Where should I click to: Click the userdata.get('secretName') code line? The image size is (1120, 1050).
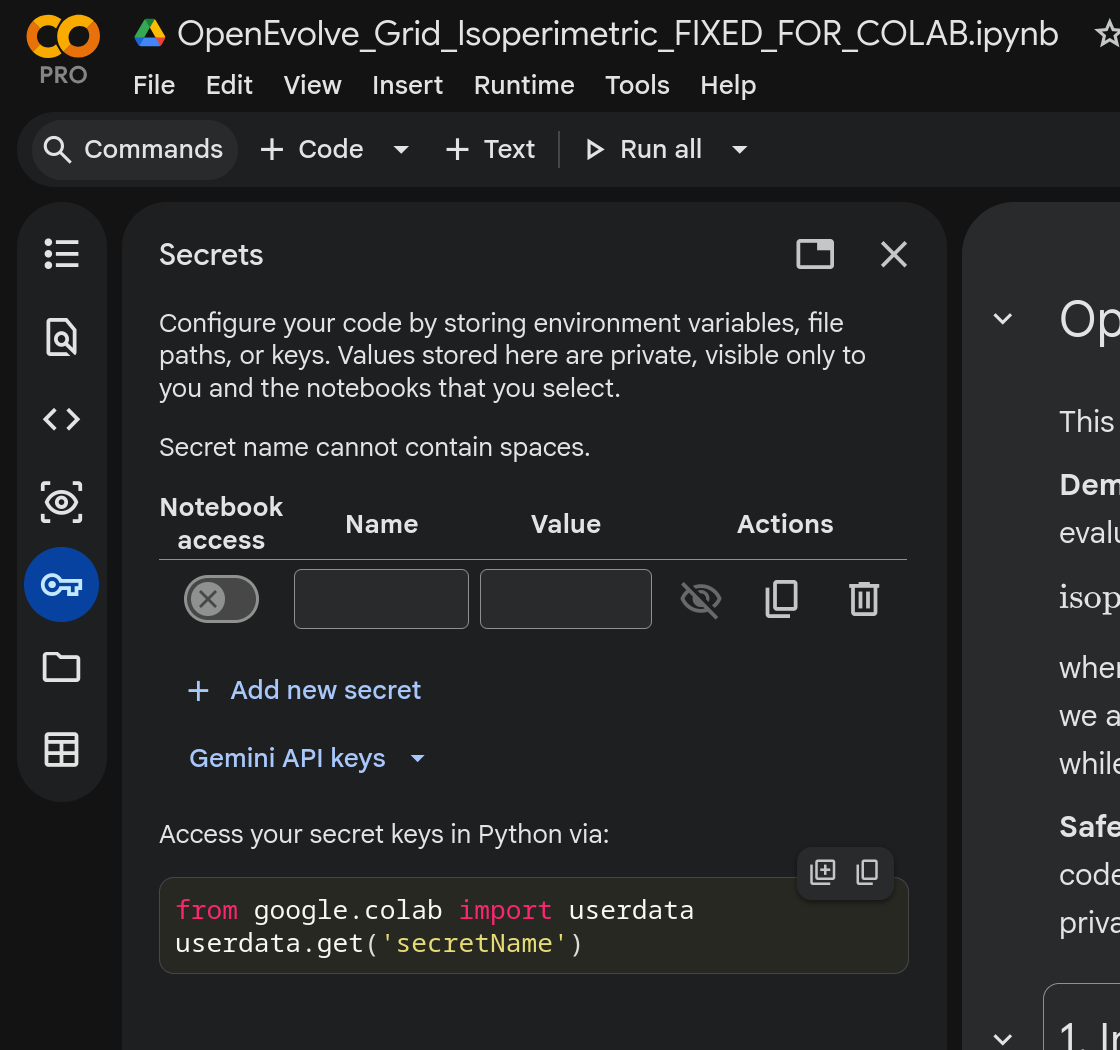(x=379, y=944)
